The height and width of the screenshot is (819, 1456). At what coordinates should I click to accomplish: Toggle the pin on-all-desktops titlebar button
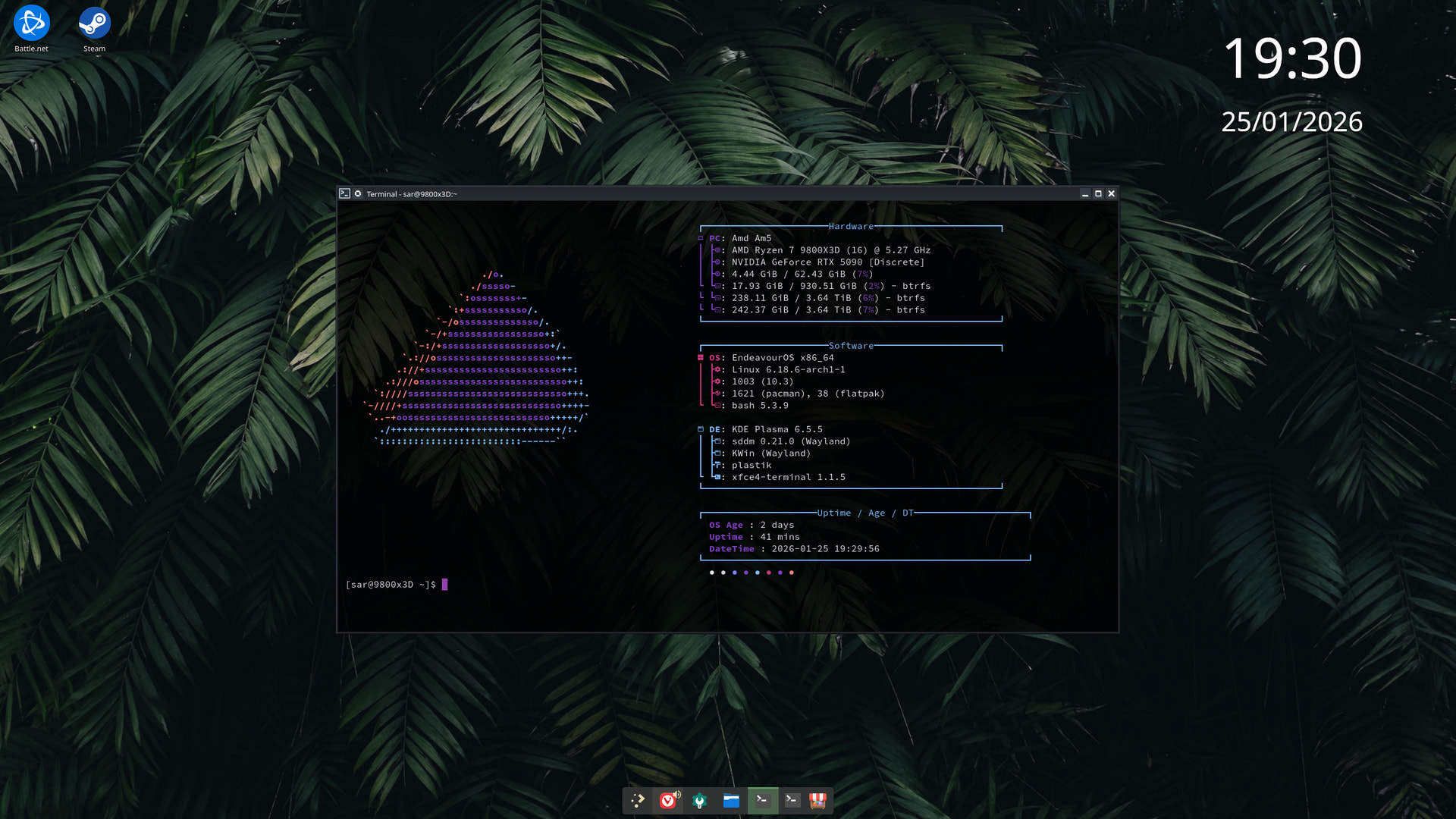pos(358,193)
